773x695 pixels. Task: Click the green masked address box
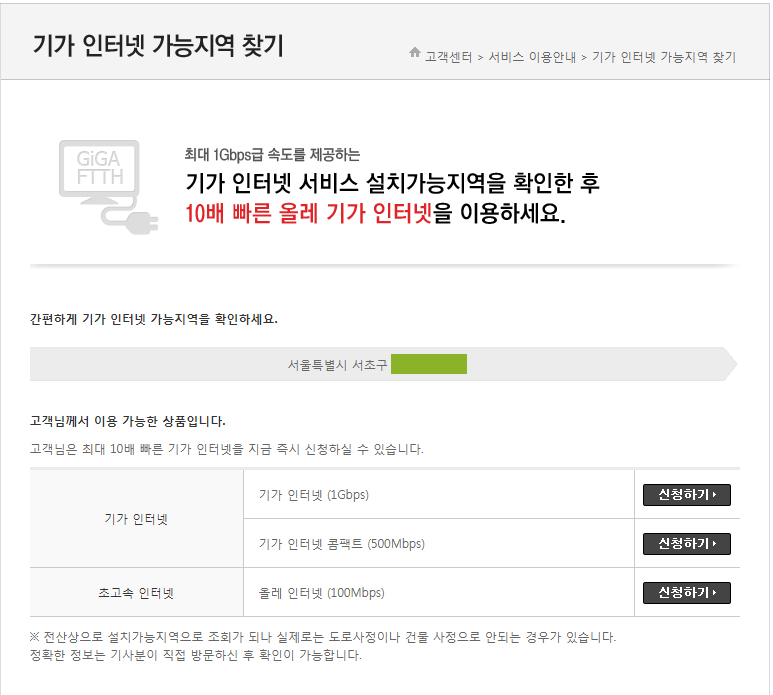(x=429, y=364)
